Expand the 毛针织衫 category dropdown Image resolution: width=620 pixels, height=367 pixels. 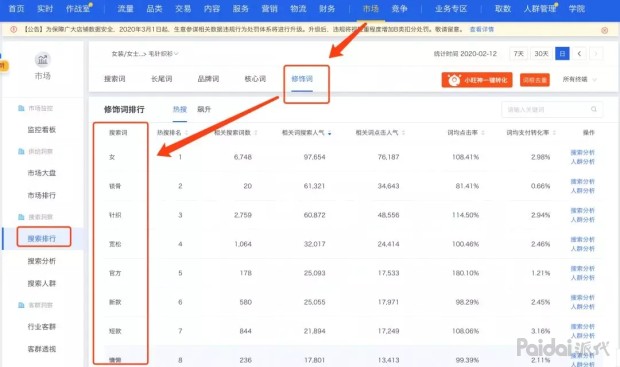pos(163,54)
